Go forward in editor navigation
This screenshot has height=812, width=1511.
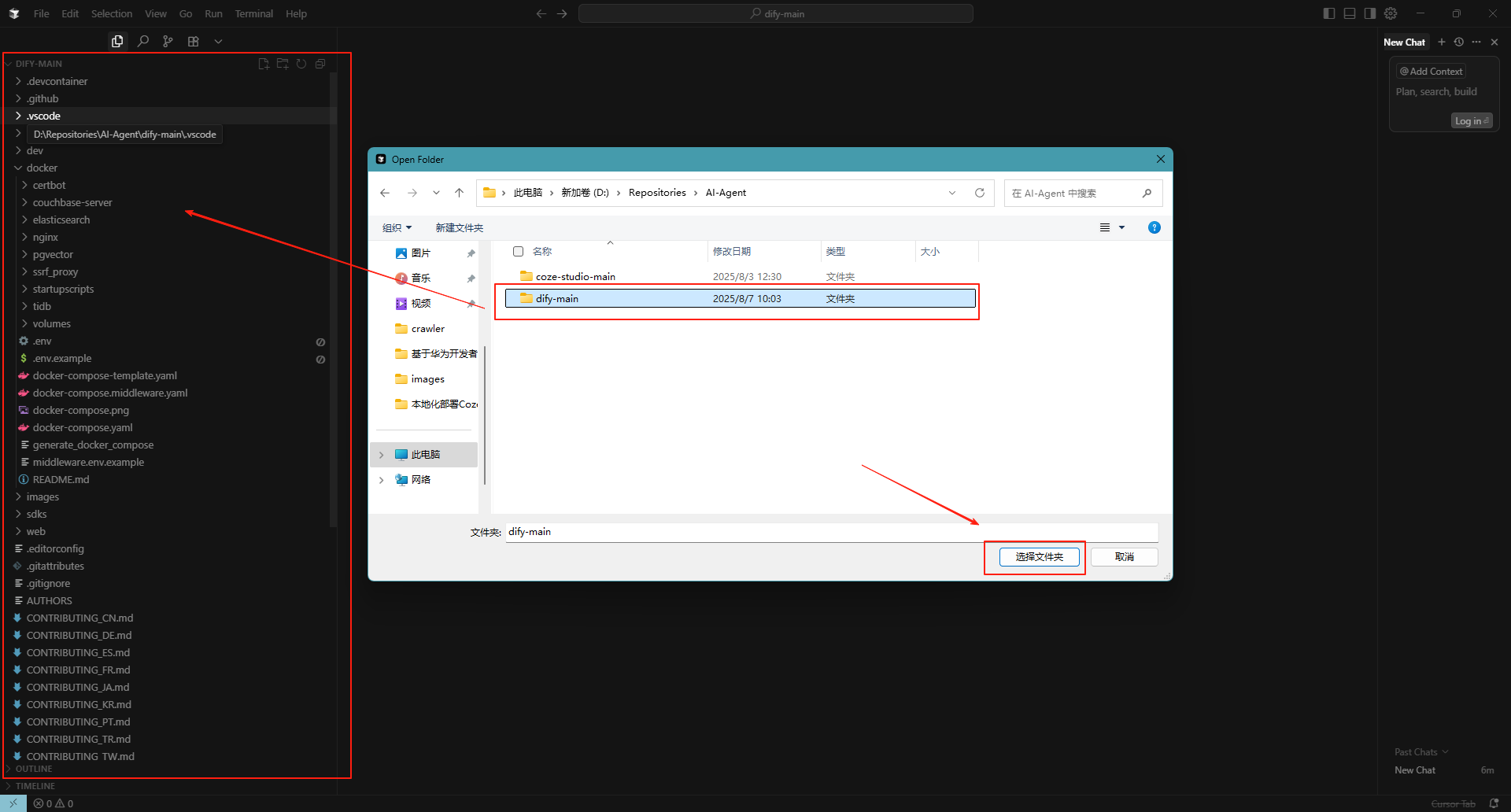click(x=562, y=13)
